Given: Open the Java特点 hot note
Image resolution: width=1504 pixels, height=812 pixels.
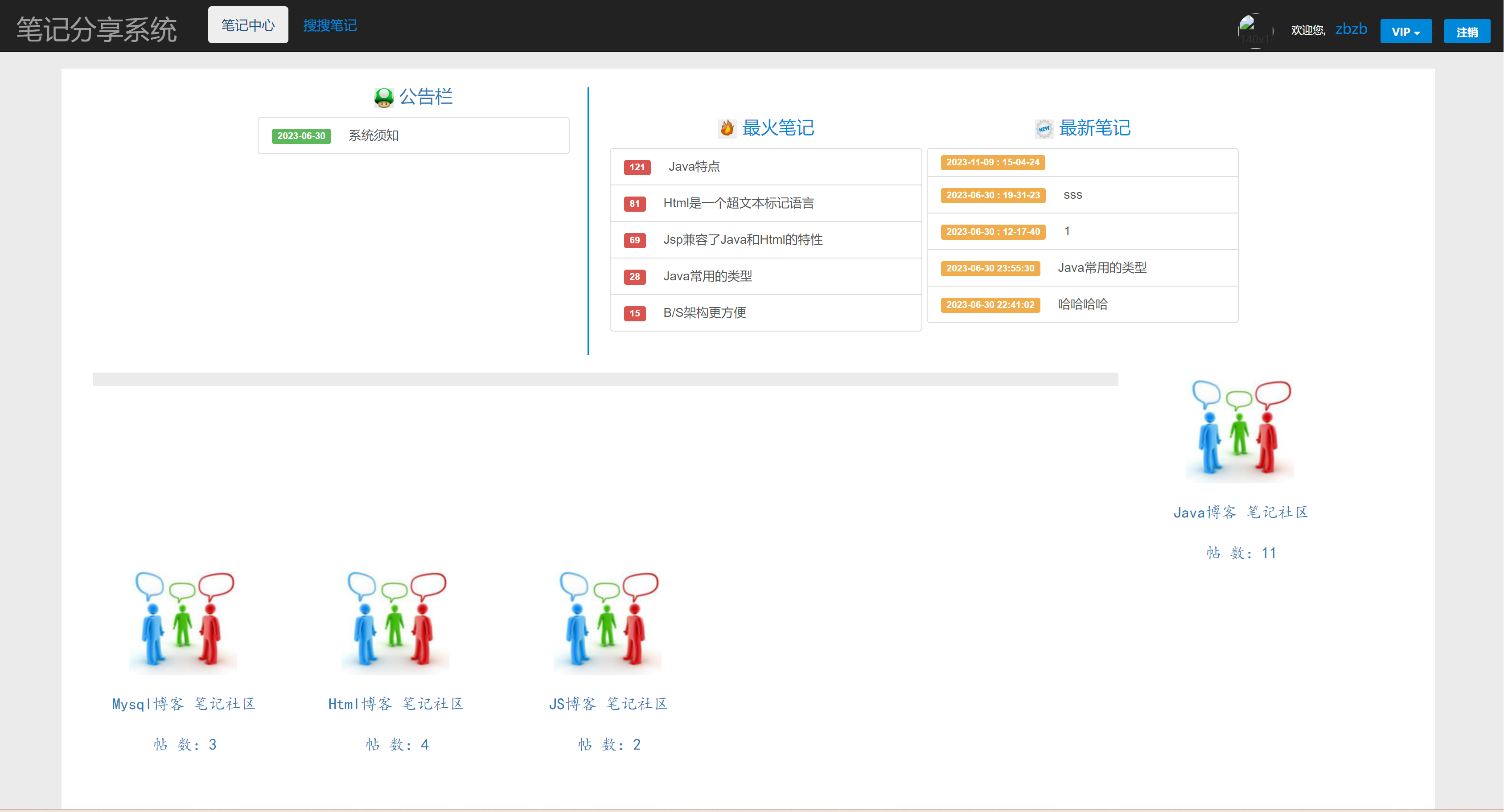Looking at the screenshot, I should 694,166.
